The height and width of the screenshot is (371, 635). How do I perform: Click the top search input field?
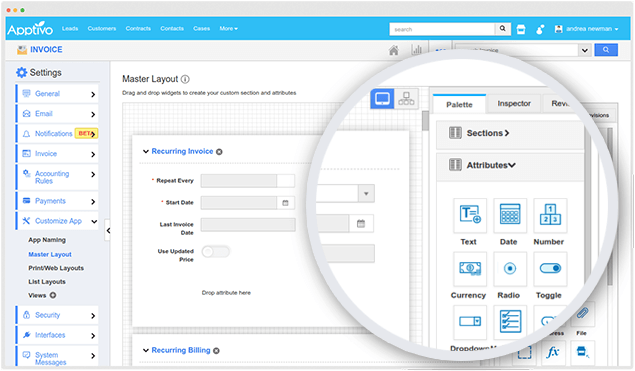442,29
